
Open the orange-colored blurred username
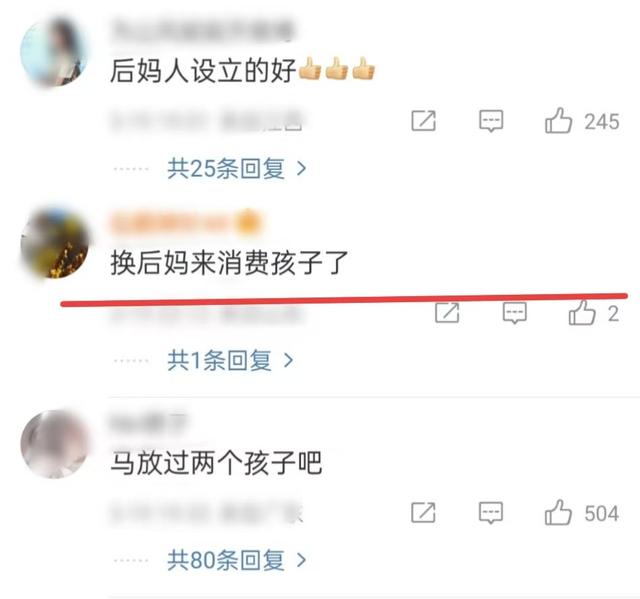coord(185,222)
